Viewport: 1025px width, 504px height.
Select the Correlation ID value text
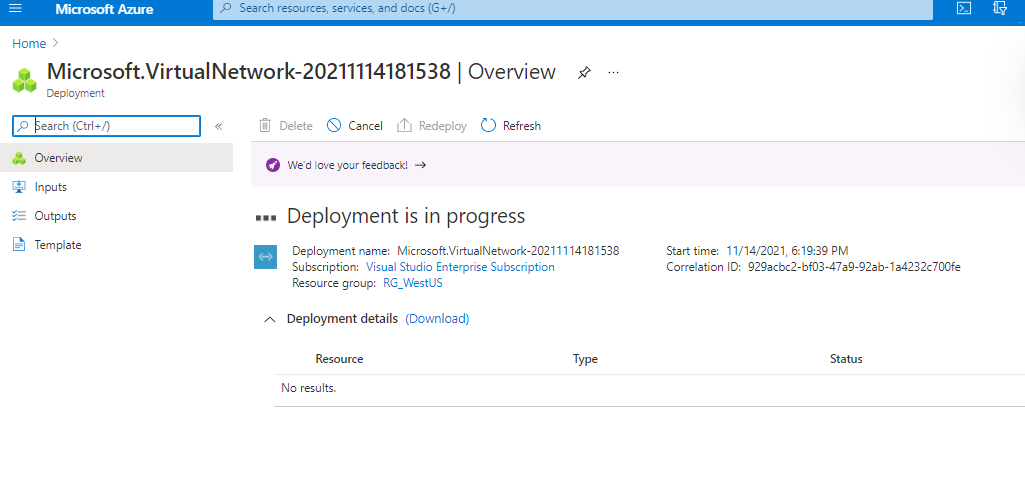854,267
